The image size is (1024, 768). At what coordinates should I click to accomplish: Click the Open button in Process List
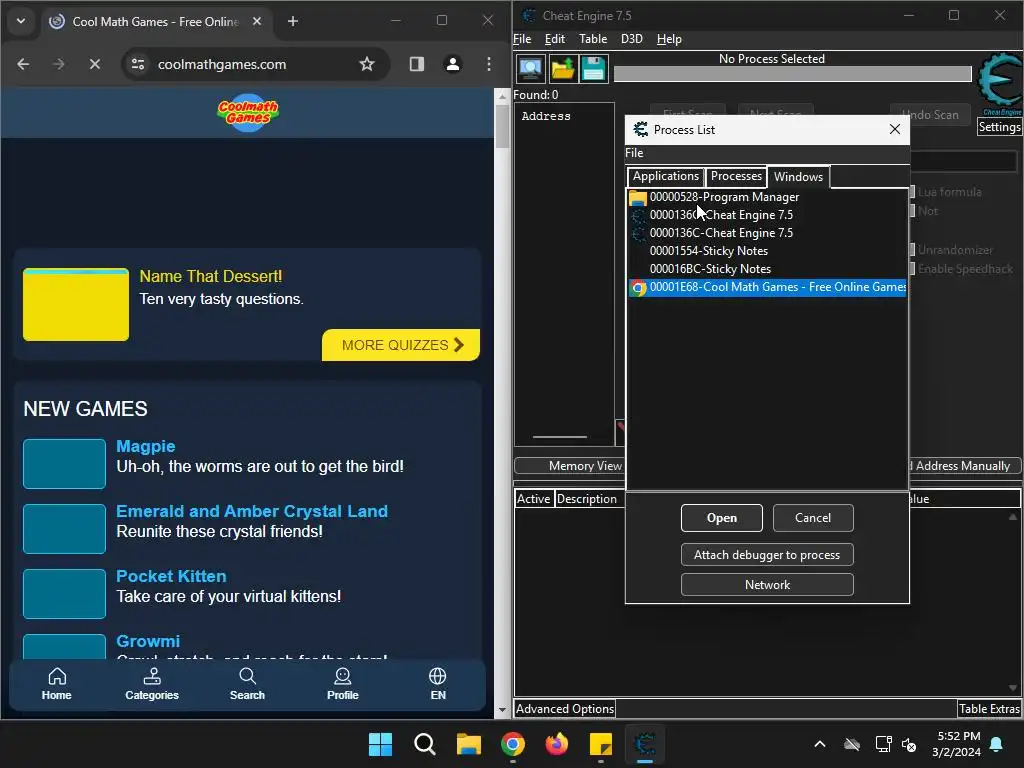click(722, 518)
